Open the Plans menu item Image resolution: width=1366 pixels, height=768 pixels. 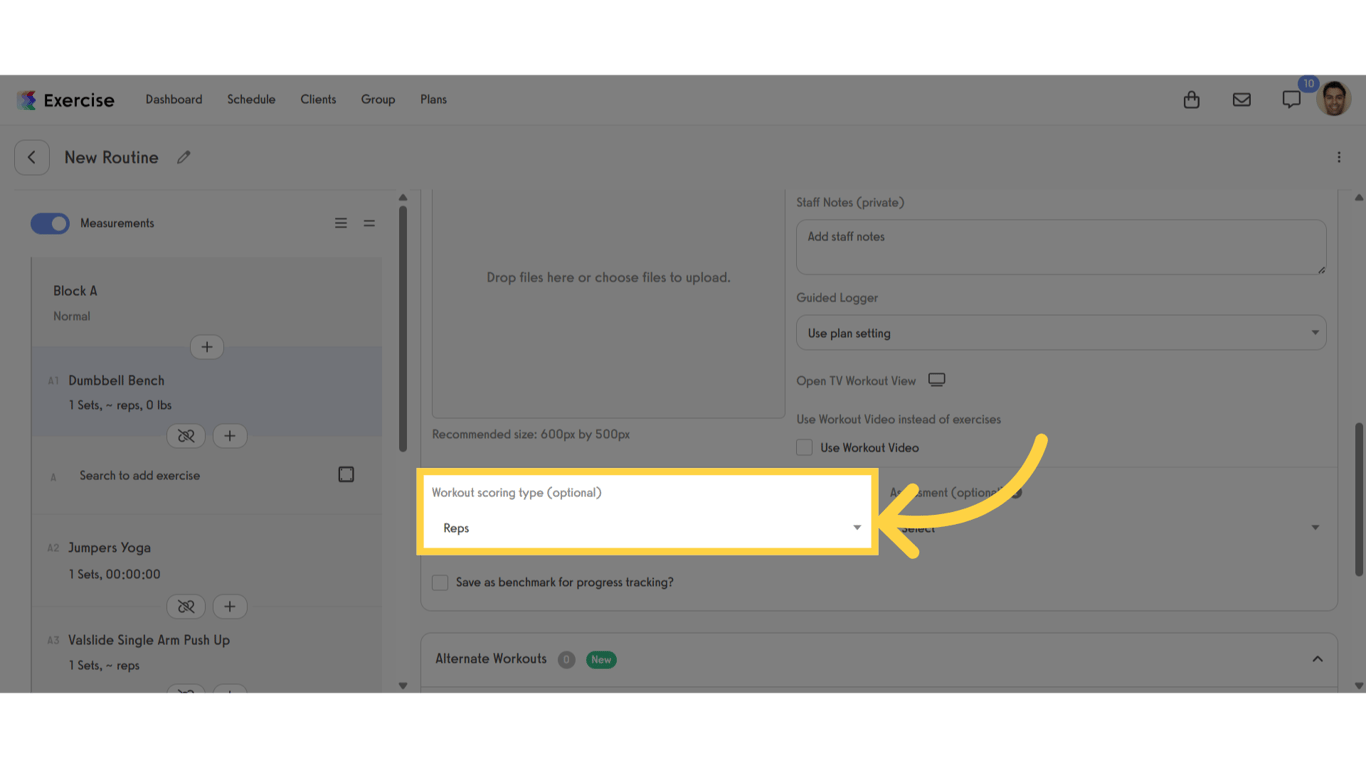click(433, 99)
